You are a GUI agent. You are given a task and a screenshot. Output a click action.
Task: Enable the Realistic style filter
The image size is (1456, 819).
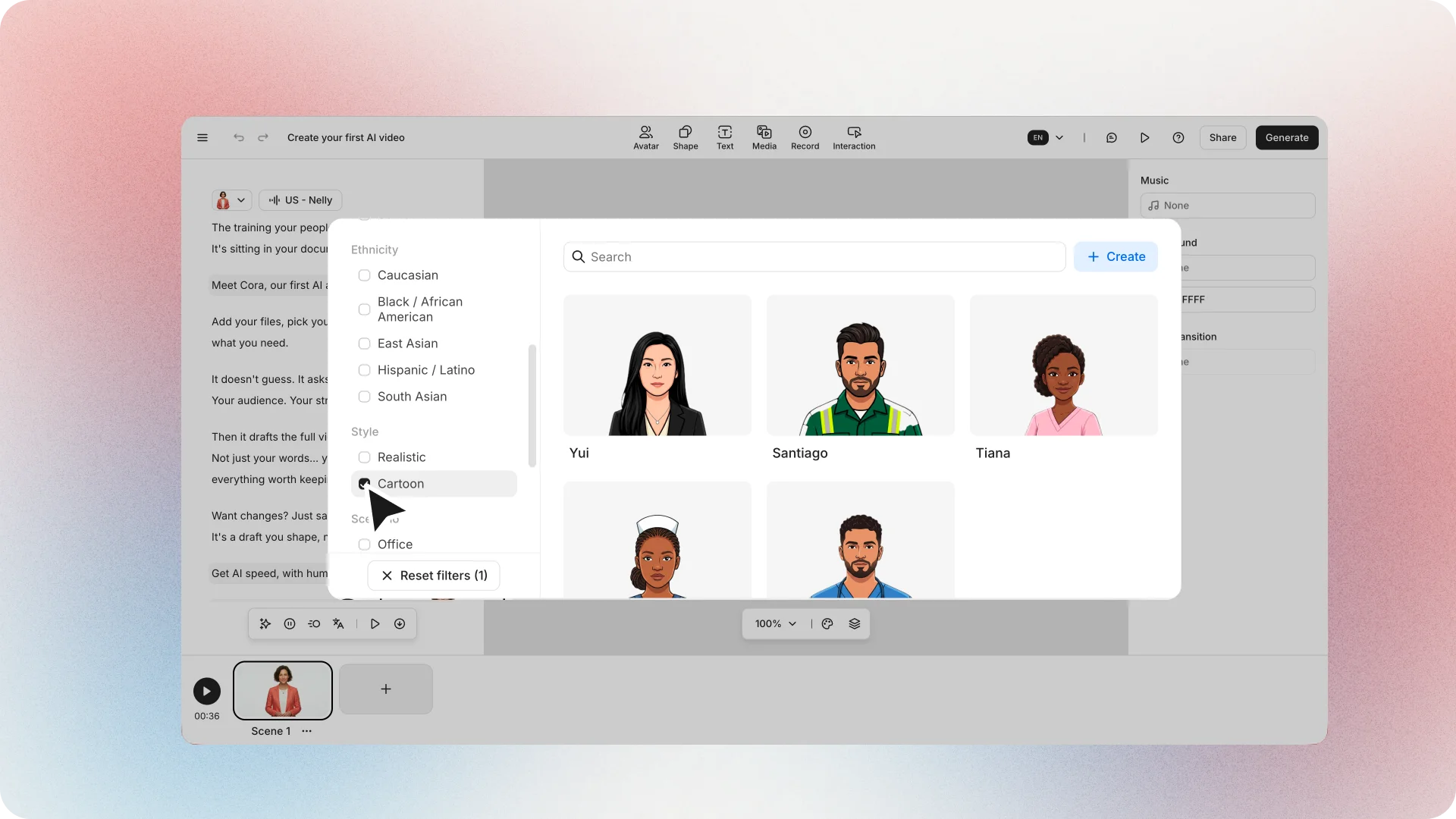364,457
